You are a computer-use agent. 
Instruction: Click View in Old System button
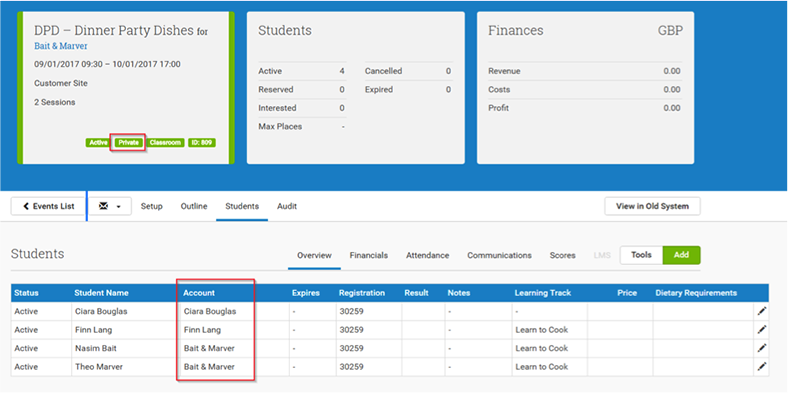point(652,206)
